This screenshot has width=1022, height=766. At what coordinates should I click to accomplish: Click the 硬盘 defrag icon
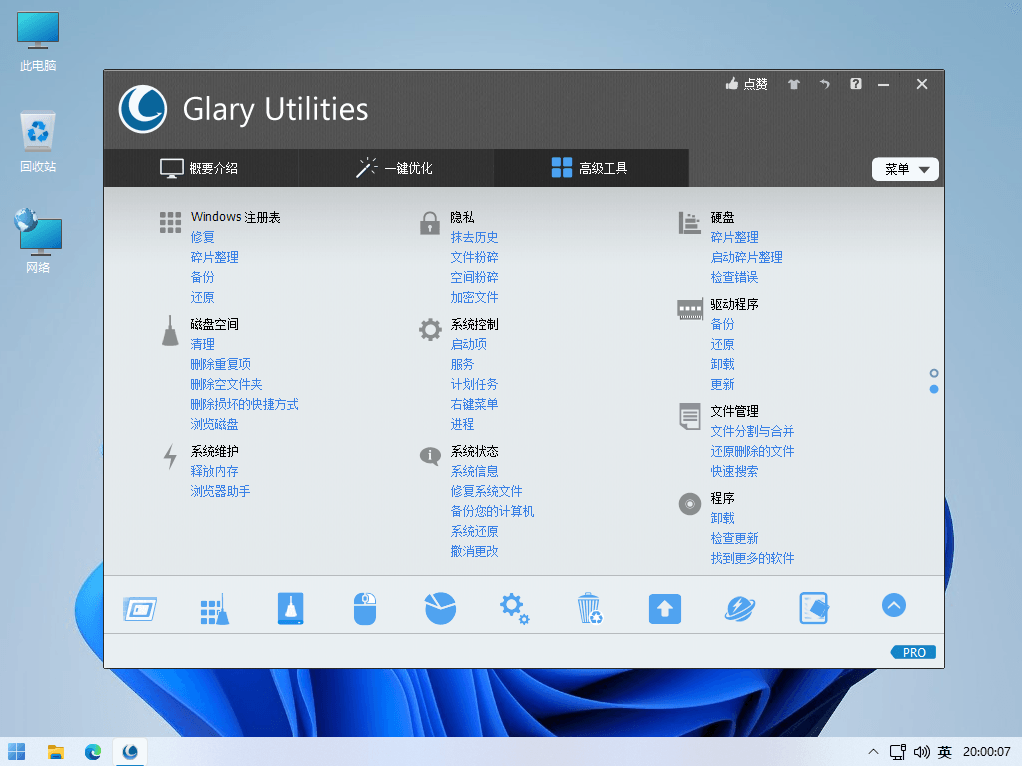(689, 223)
